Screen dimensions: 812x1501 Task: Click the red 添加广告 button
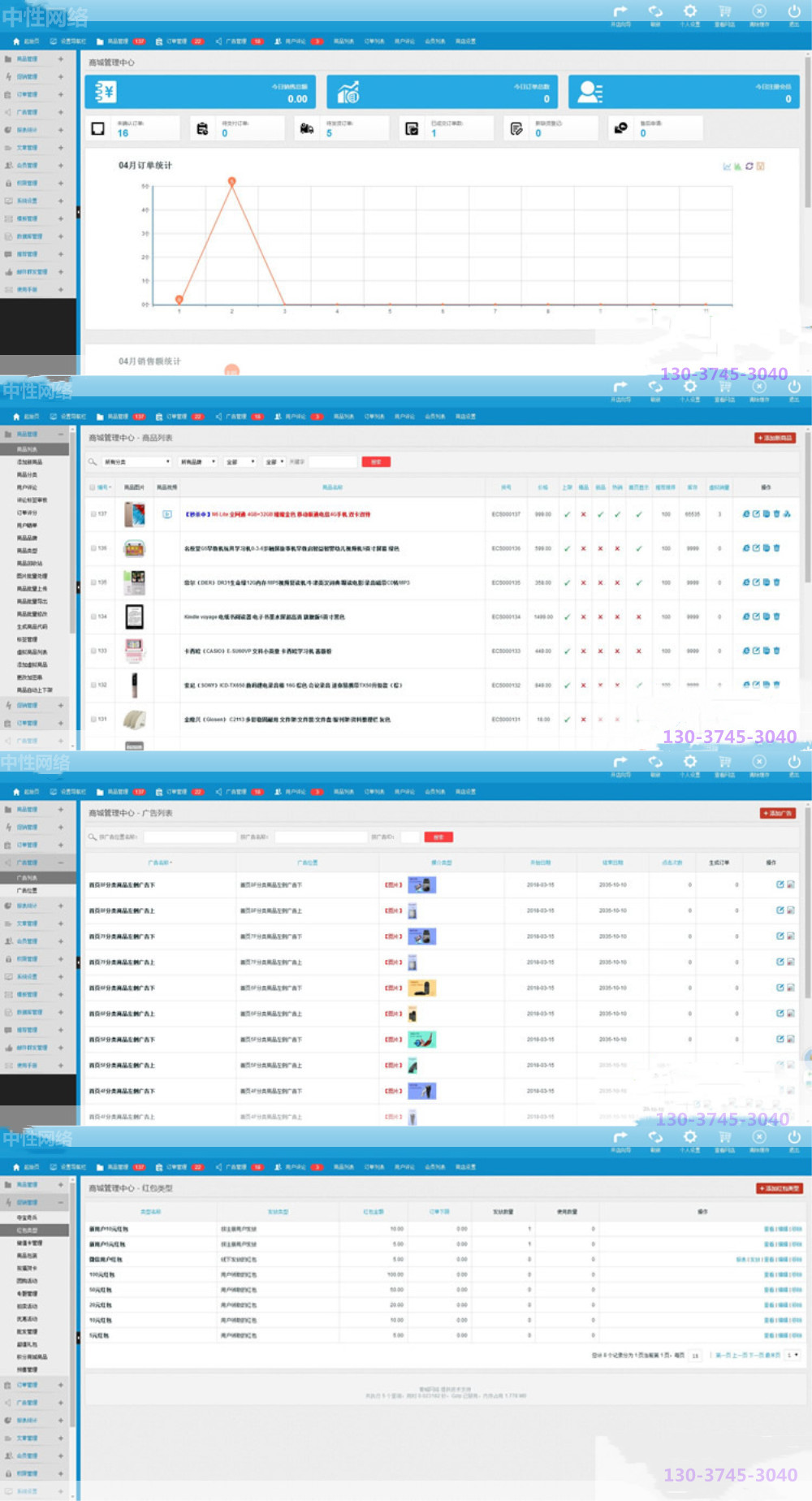(778, 813)
